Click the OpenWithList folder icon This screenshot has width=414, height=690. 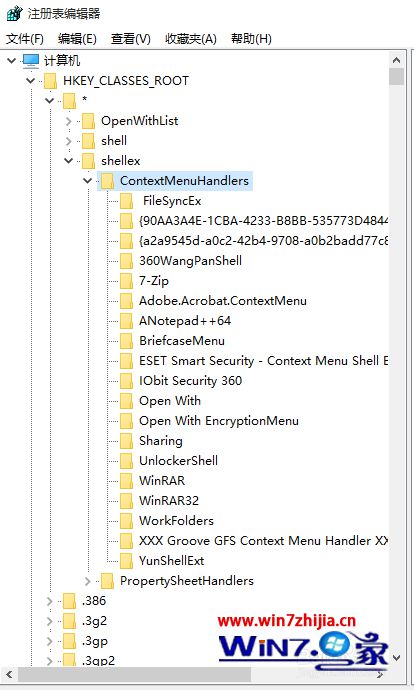point(88,121)
